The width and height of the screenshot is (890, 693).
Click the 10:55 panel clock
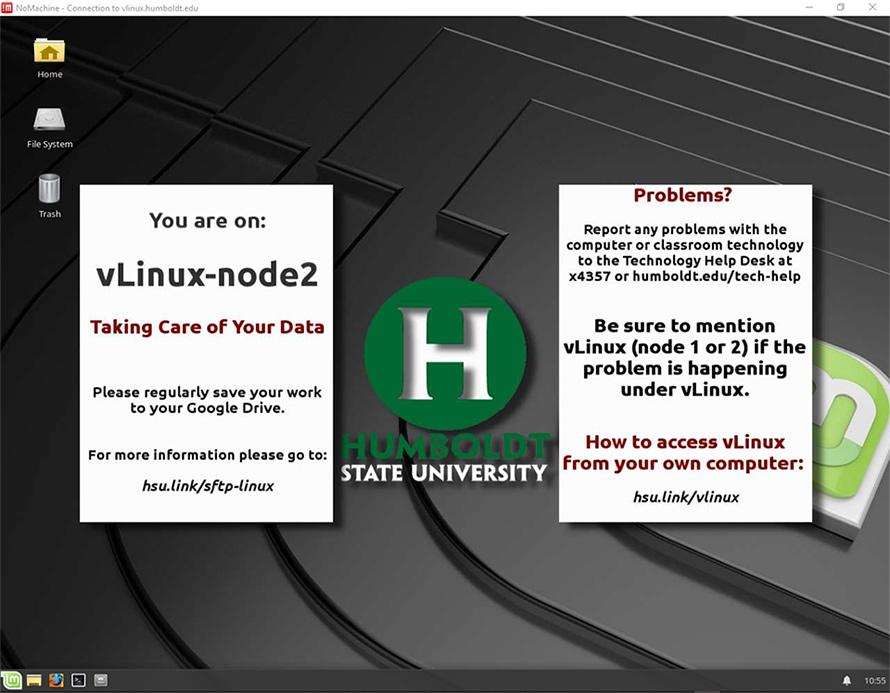click(x=875, y=681)
